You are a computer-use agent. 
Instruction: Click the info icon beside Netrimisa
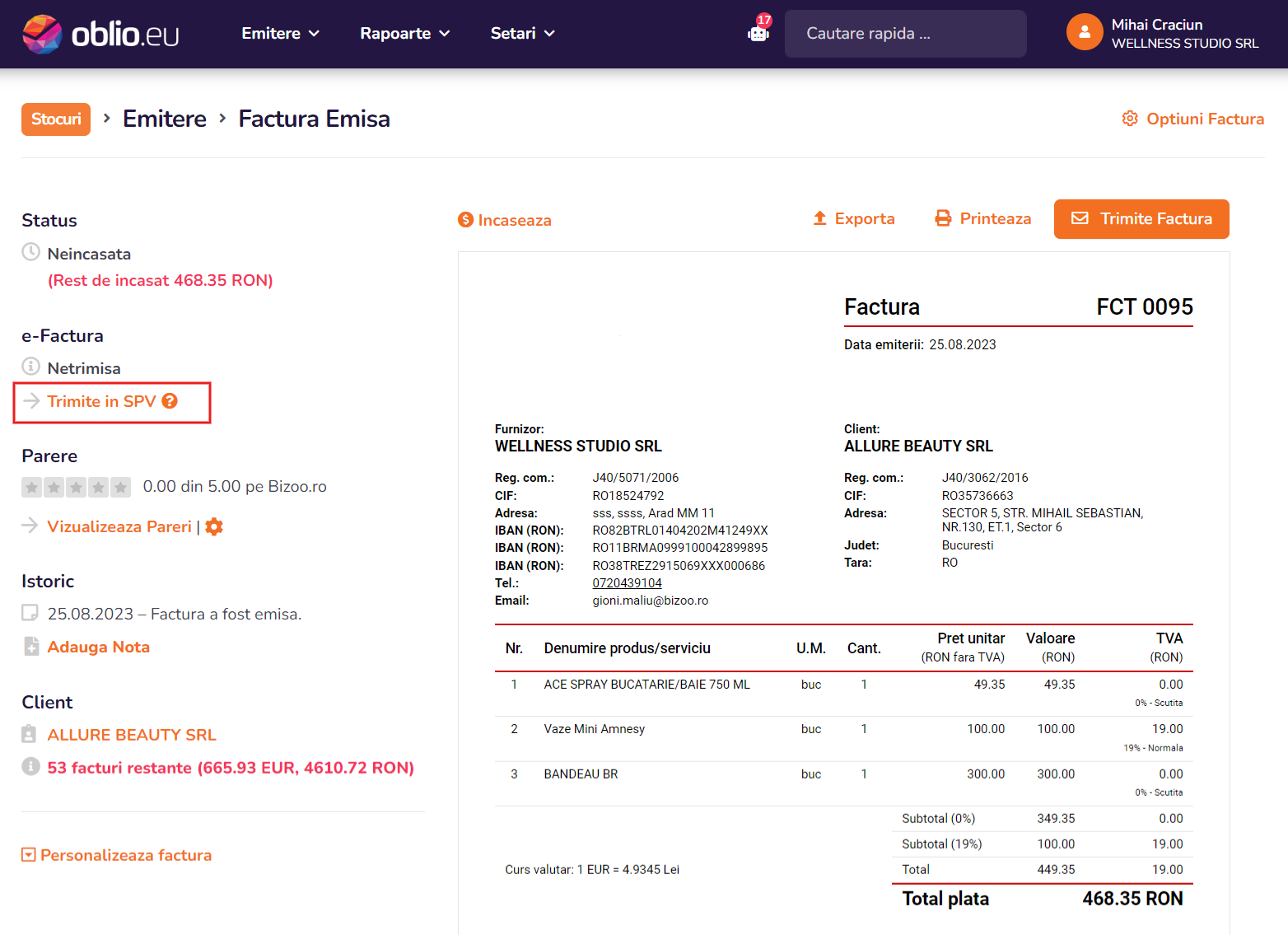coord(30,366)
